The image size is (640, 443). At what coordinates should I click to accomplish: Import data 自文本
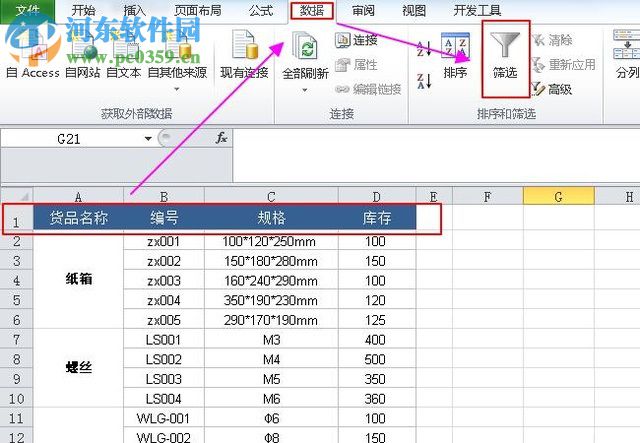124,55
